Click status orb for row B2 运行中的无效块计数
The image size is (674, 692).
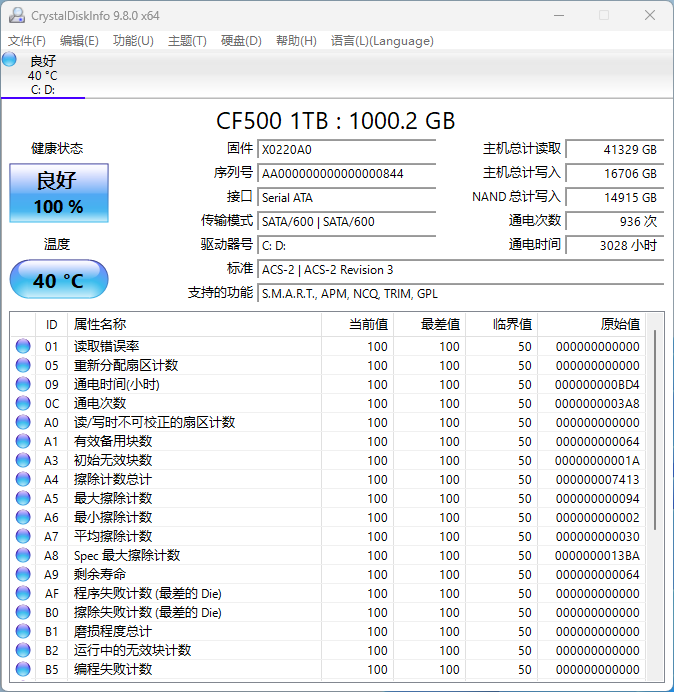(x=23, y=650)
